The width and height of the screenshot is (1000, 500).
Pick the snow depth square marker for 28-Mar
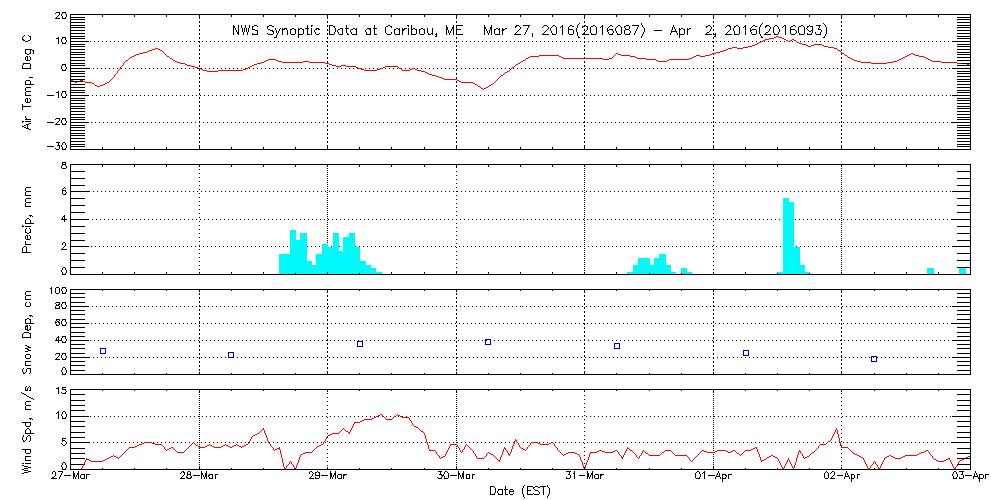(231, 355)
